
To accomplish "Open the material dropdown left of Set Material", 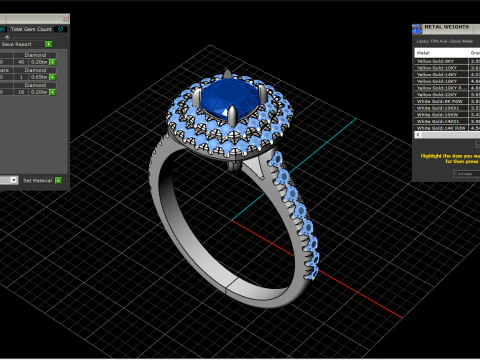I will (x=14, y=180).
